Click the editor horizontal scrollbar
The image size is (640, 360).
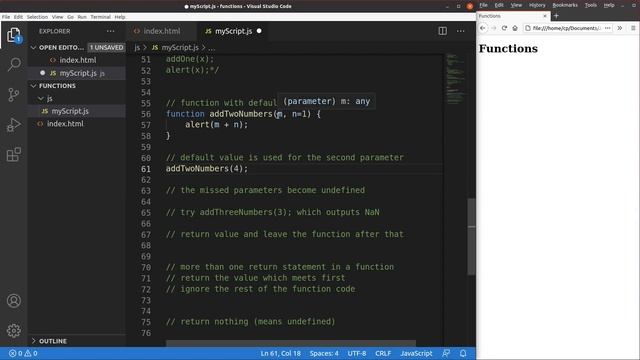coord(291,344)
